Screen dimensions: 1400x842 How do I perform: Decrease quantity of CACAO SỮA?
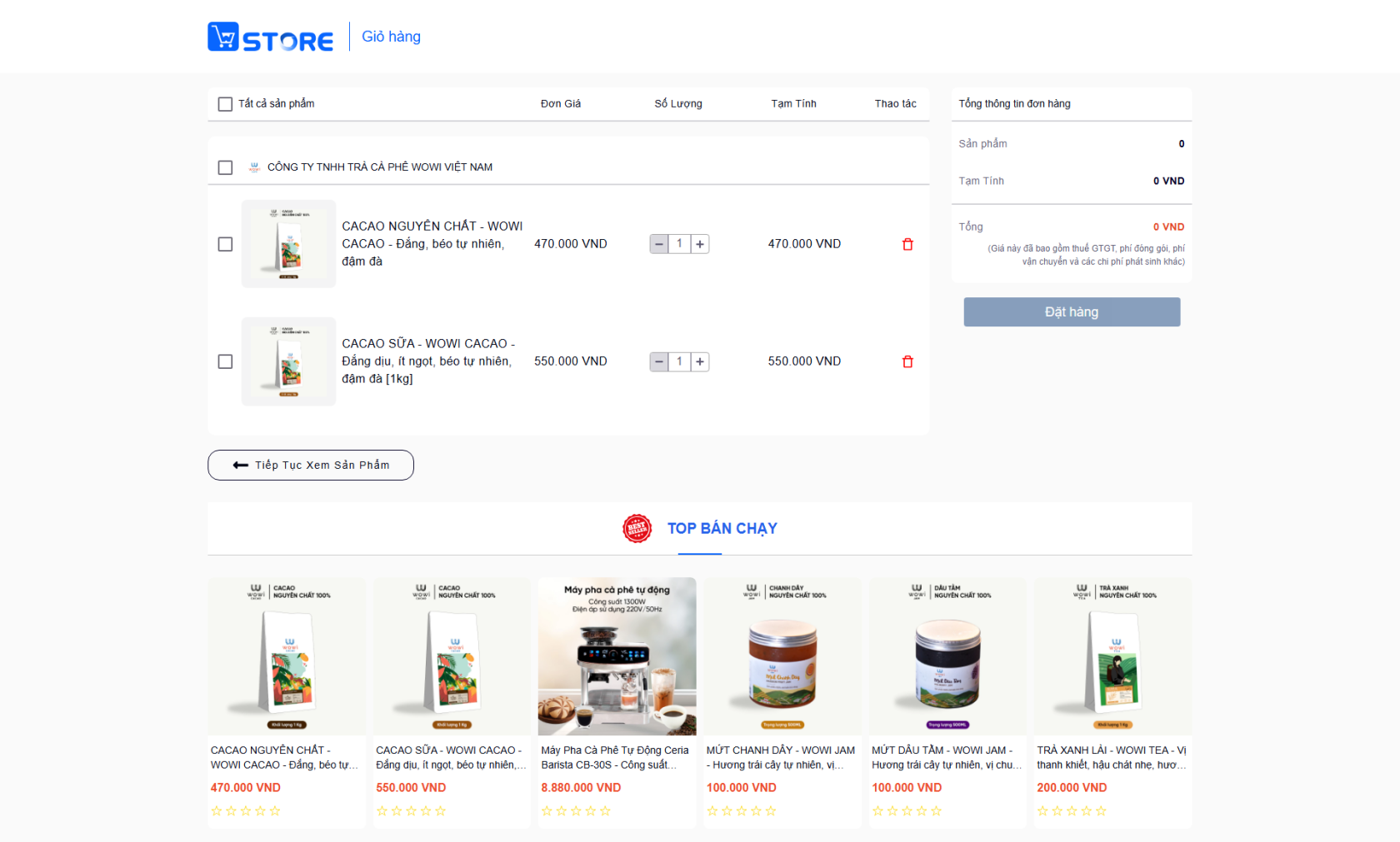coord(659,361)
